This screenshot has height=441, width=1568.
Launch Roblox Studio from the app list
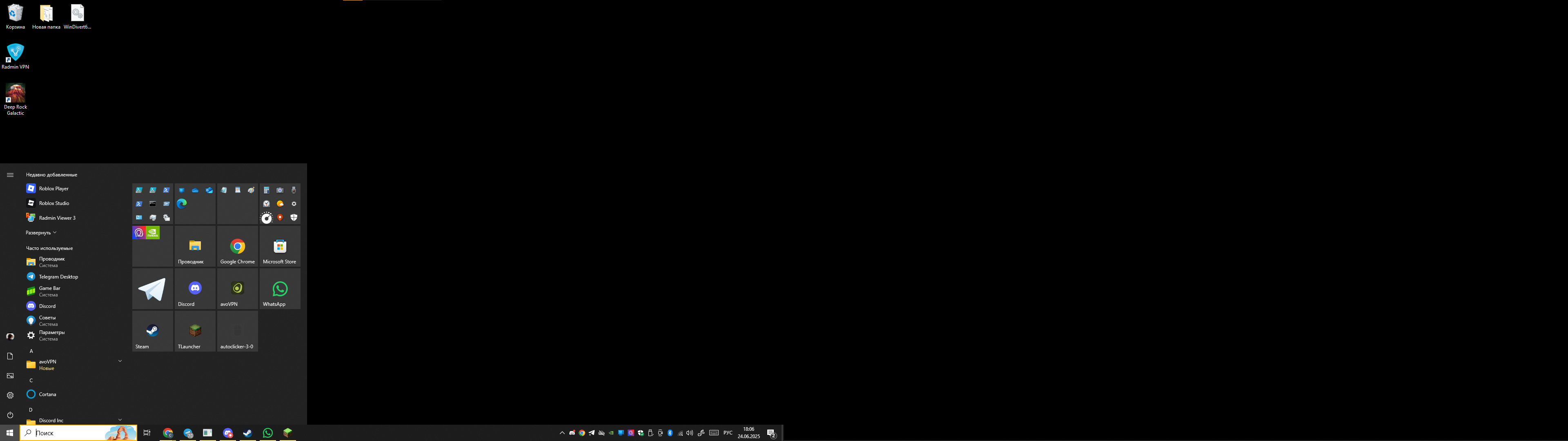point(73,203)
